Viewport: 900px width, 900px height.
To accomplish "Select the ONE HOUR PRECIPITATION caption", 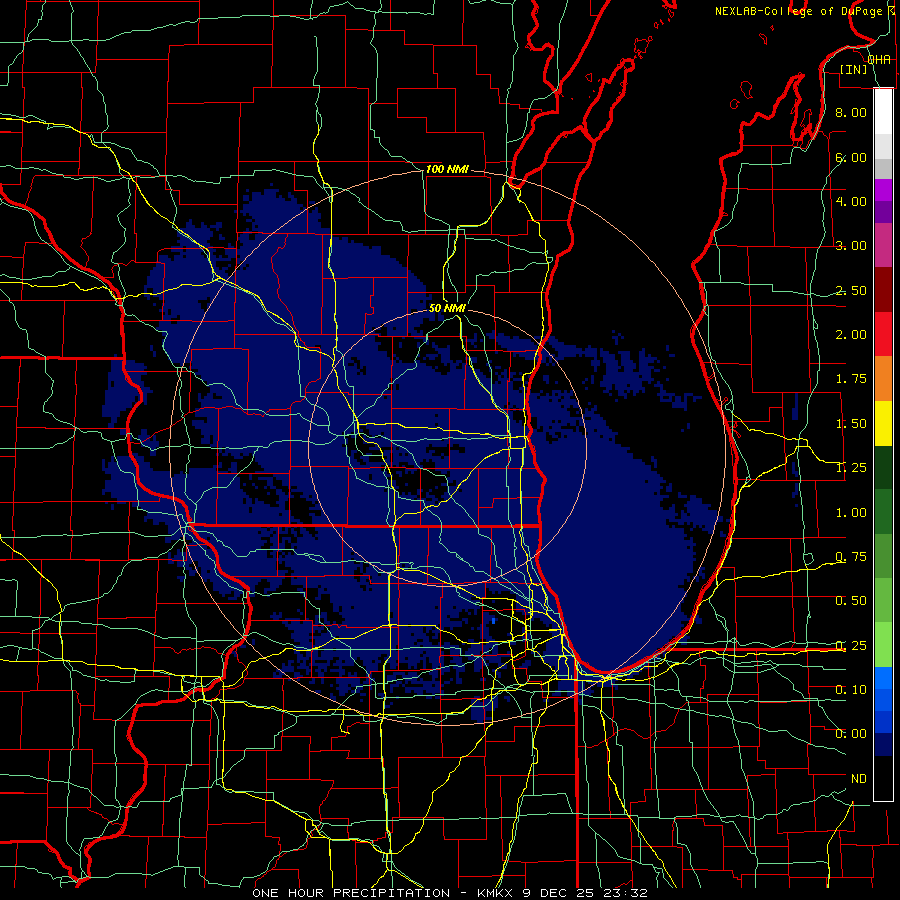I will pos(351,893).
